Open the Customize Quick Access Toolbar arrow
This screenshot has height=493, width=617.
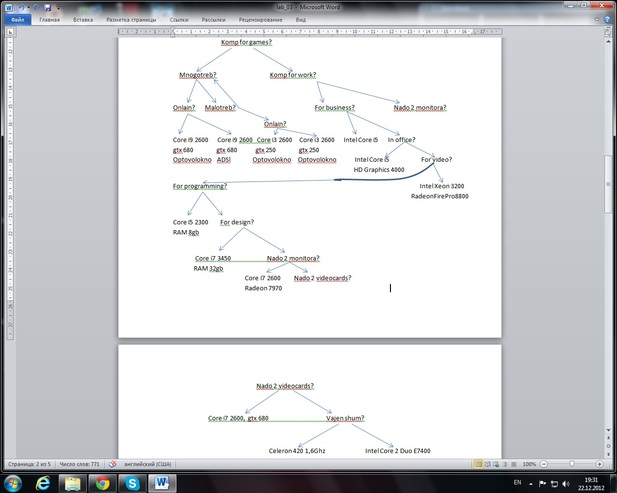(58, 7)
